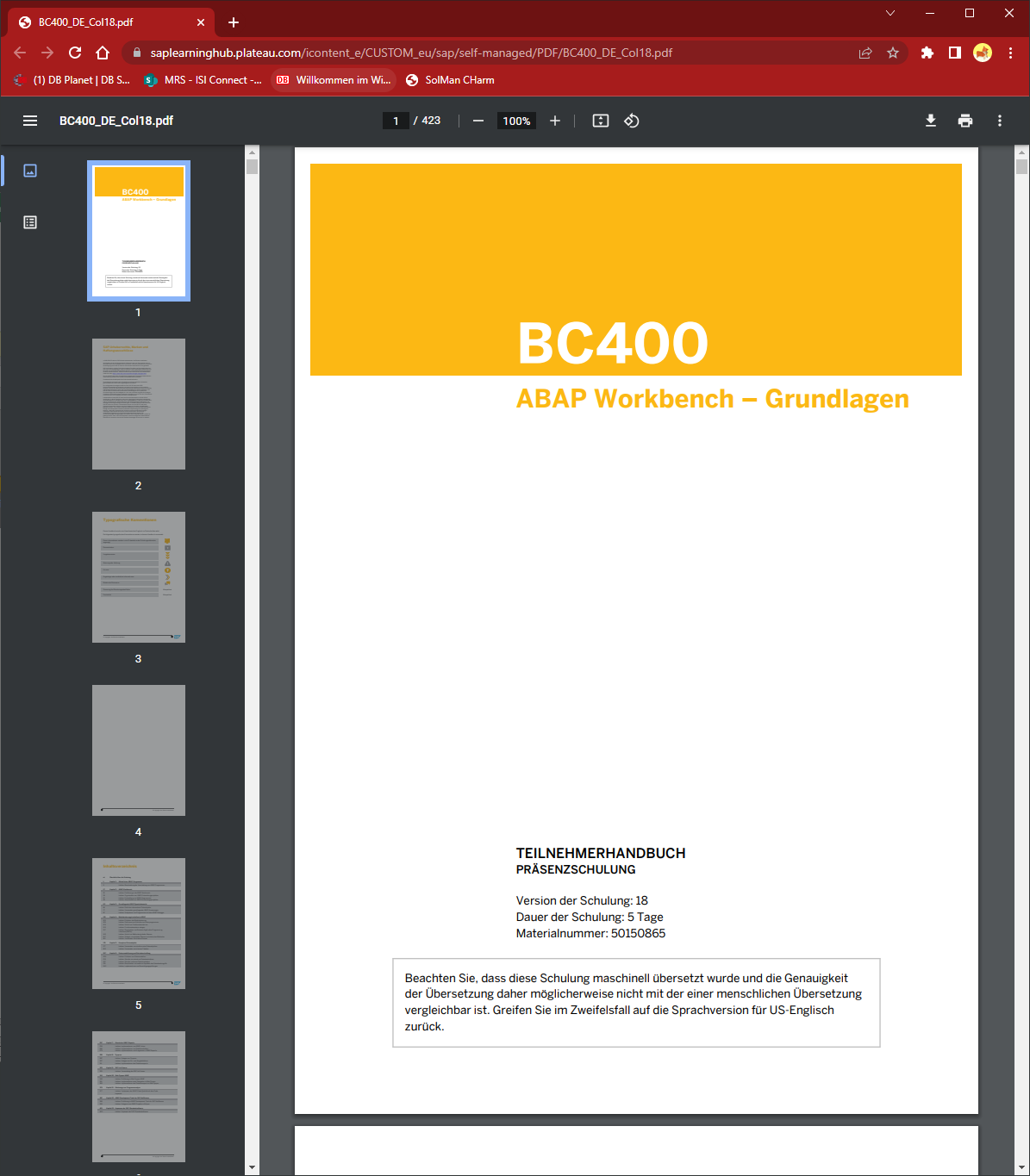Viewport: 1030px width, 1176px height.
Task: Click the fit to page icon
Action: click(601, 121)
